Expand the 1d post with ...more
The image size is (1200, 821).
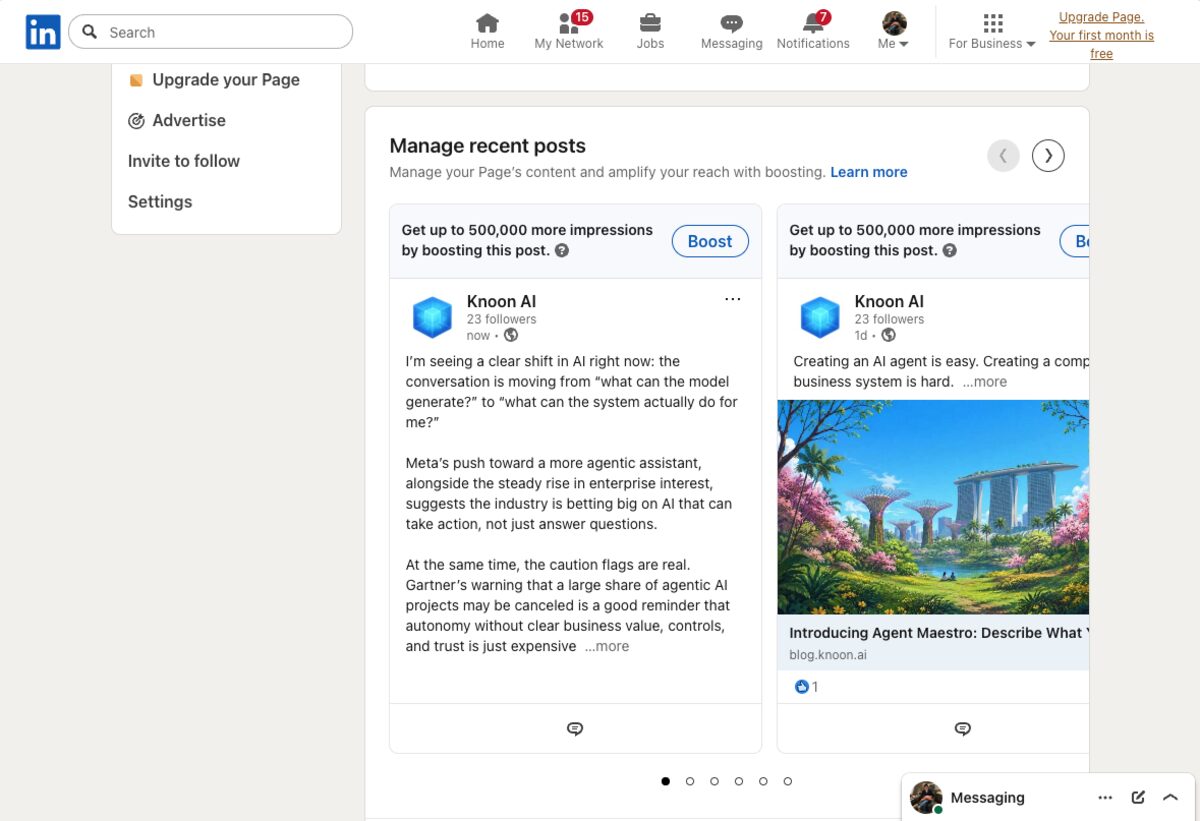985,382
